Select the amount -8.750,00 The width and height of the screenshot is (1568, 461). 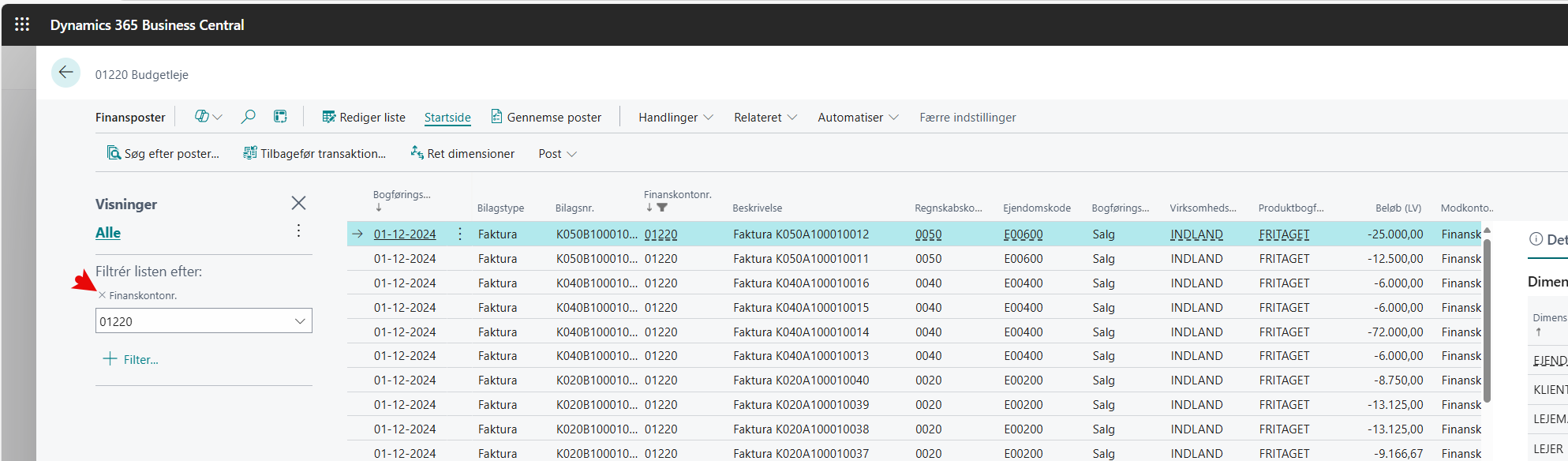1398,380
